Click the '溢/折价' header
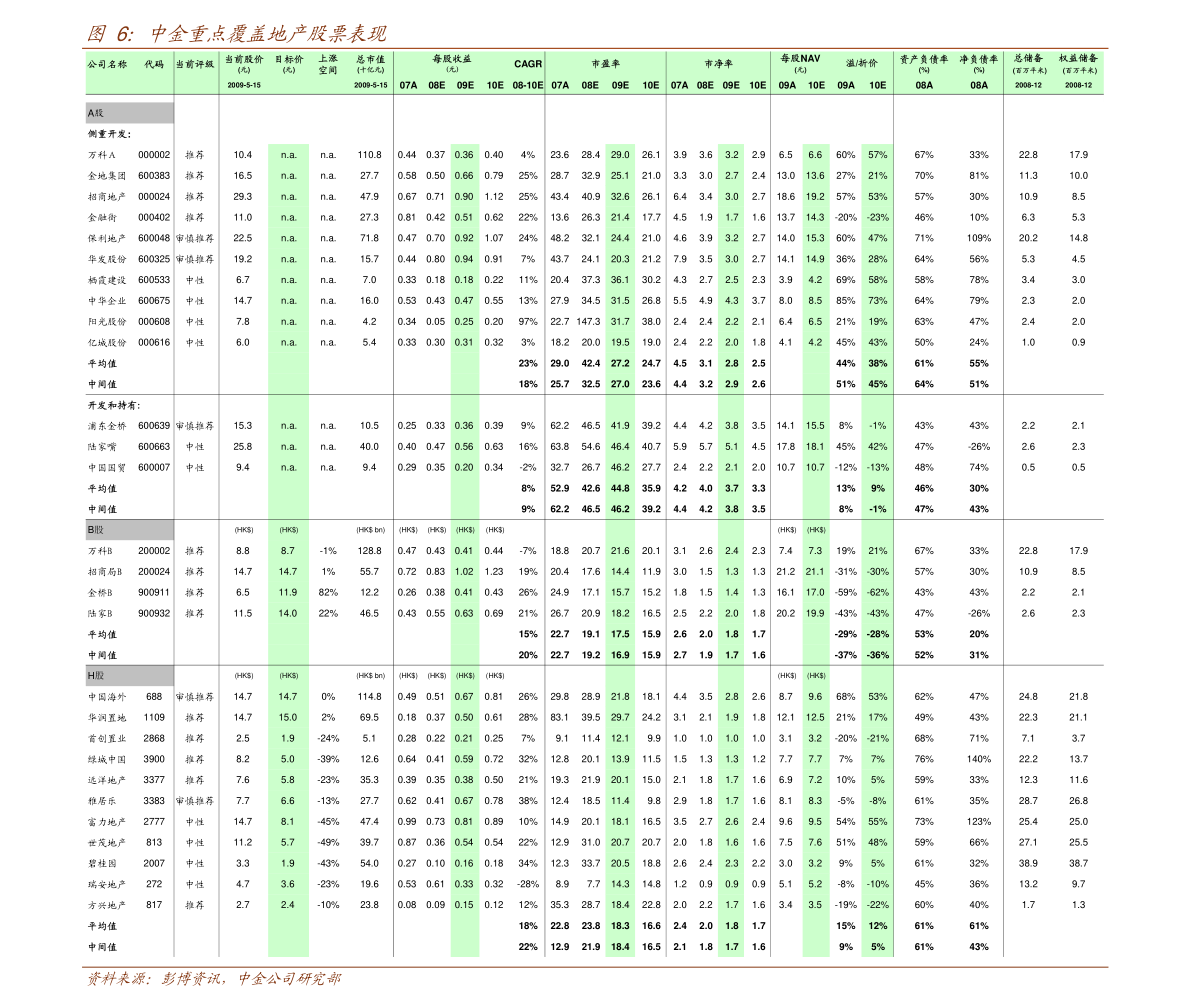Screen dimensions: 1191x1007 (861, 64)
